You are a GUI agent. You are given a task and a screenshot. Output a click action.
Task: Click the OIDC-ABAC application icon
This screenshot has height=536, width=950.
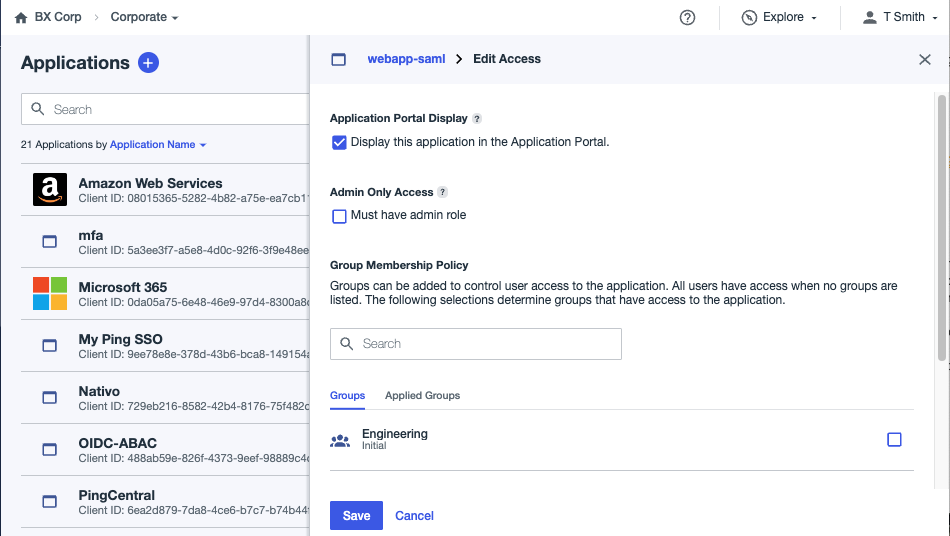[50, 450]
